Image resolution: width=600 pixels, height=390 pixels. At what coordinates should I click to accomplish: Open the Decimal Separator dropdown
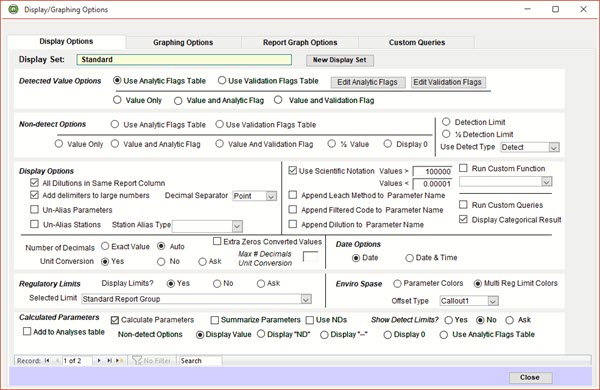coord(271,196)
